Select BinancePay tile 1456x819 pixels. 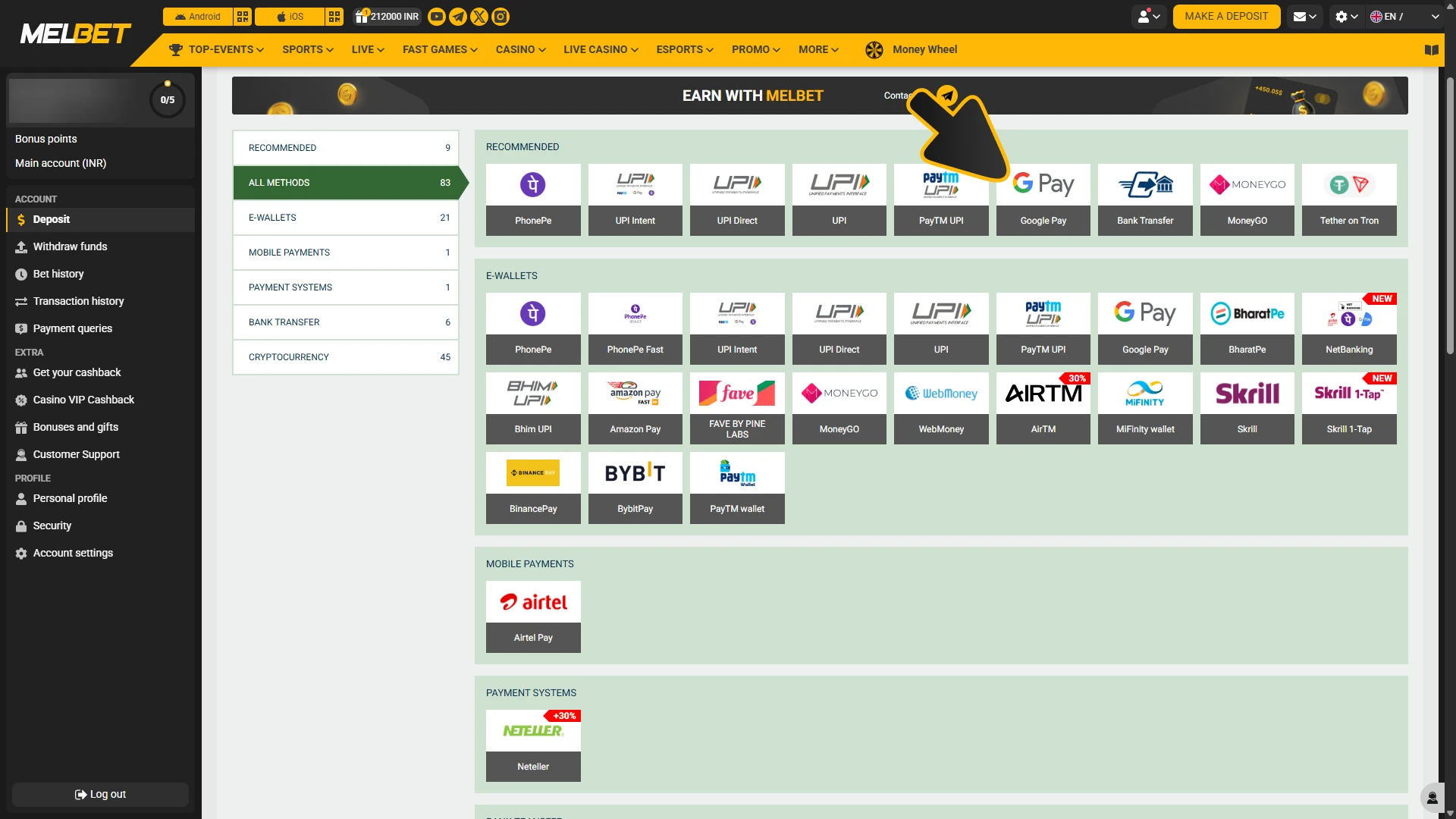point(533,488)
